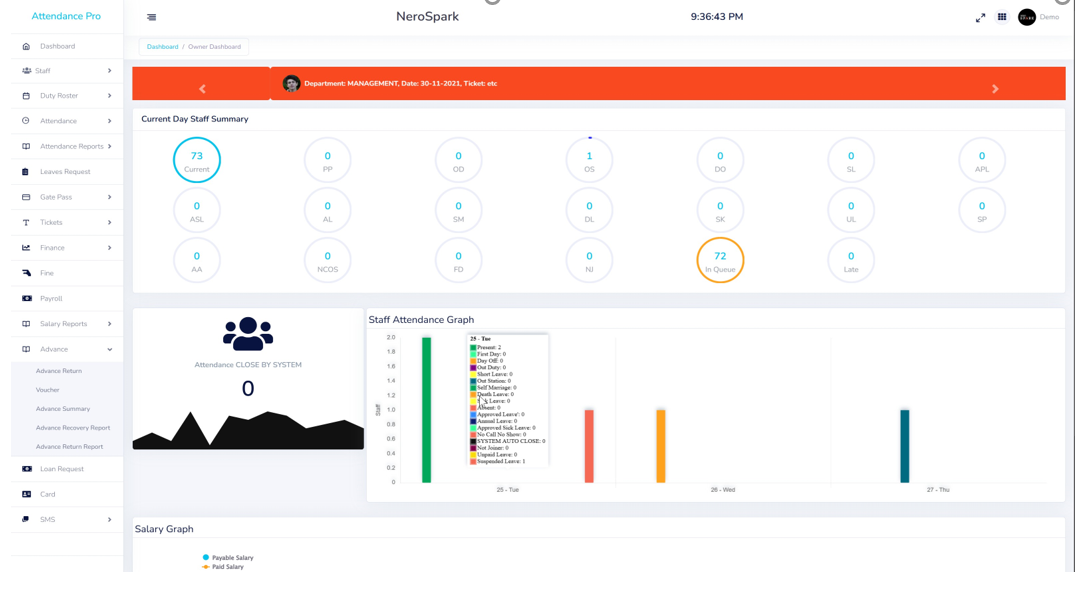The height and width of the screenshot is (590, 1085).
Task: Click the Payroll money icon in sidebar
Action: pos(27,298)
